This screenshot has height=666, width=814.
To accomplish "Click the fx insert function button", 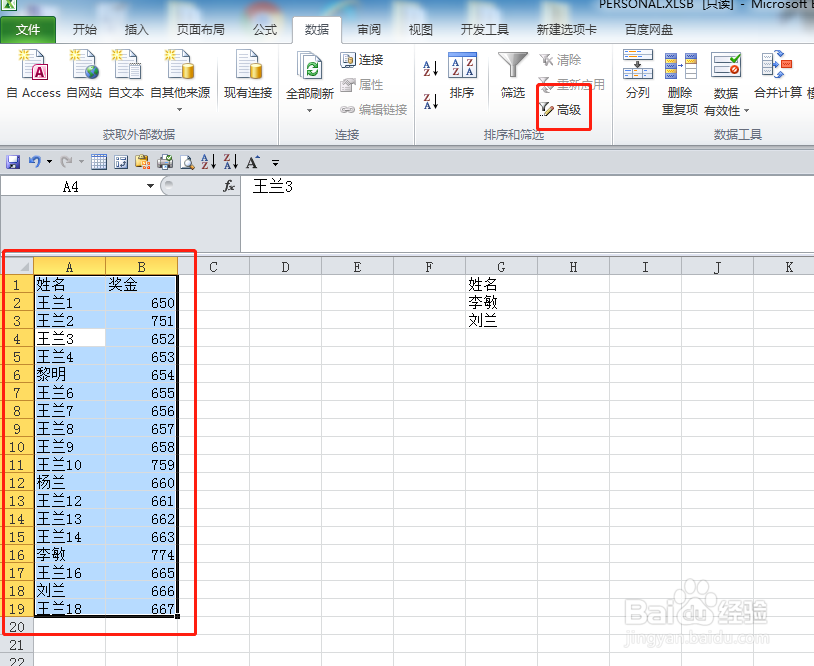I will tap(229, 186).
